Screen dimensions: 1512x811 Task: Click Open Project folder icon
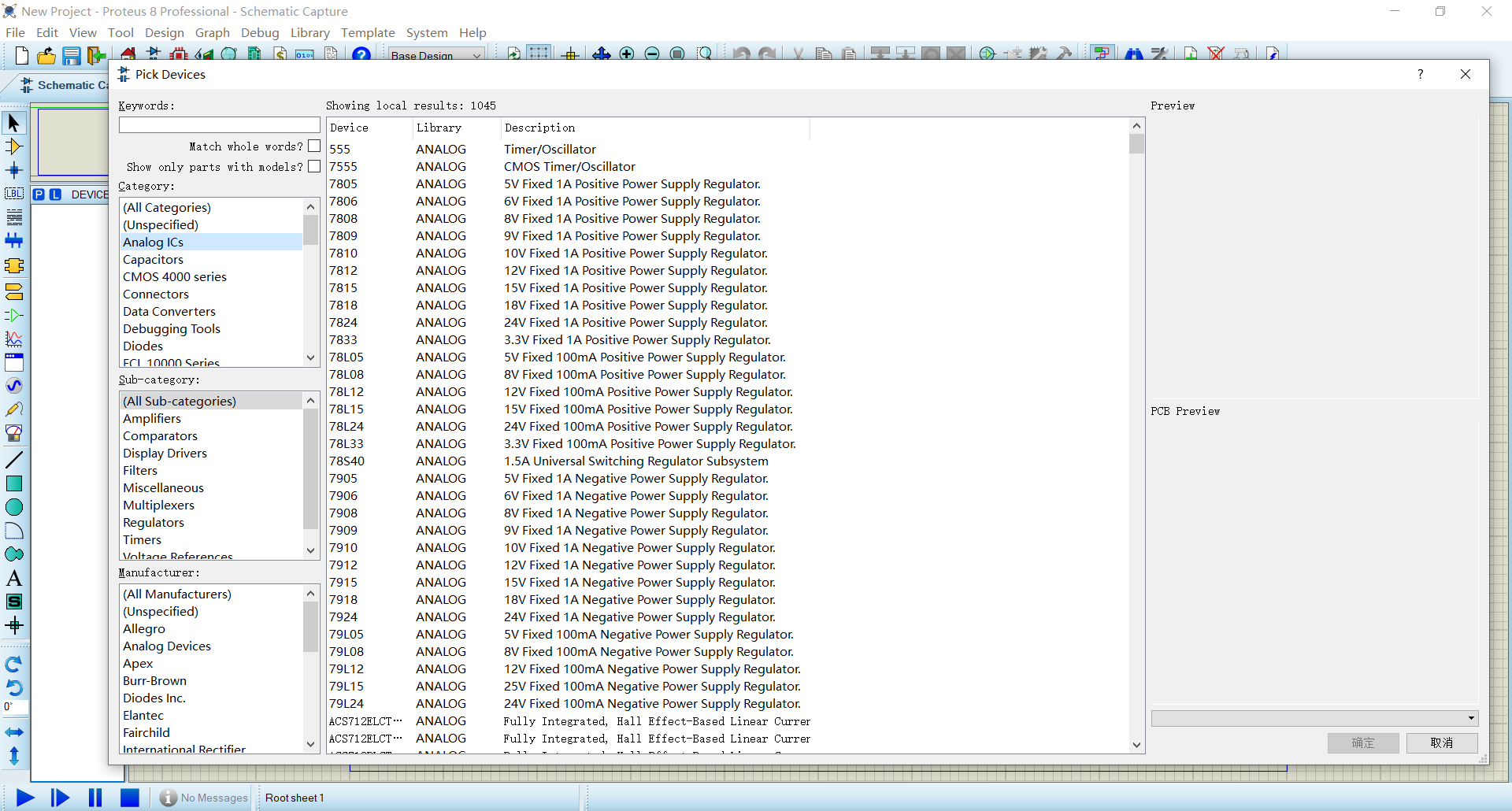point(46,54)
